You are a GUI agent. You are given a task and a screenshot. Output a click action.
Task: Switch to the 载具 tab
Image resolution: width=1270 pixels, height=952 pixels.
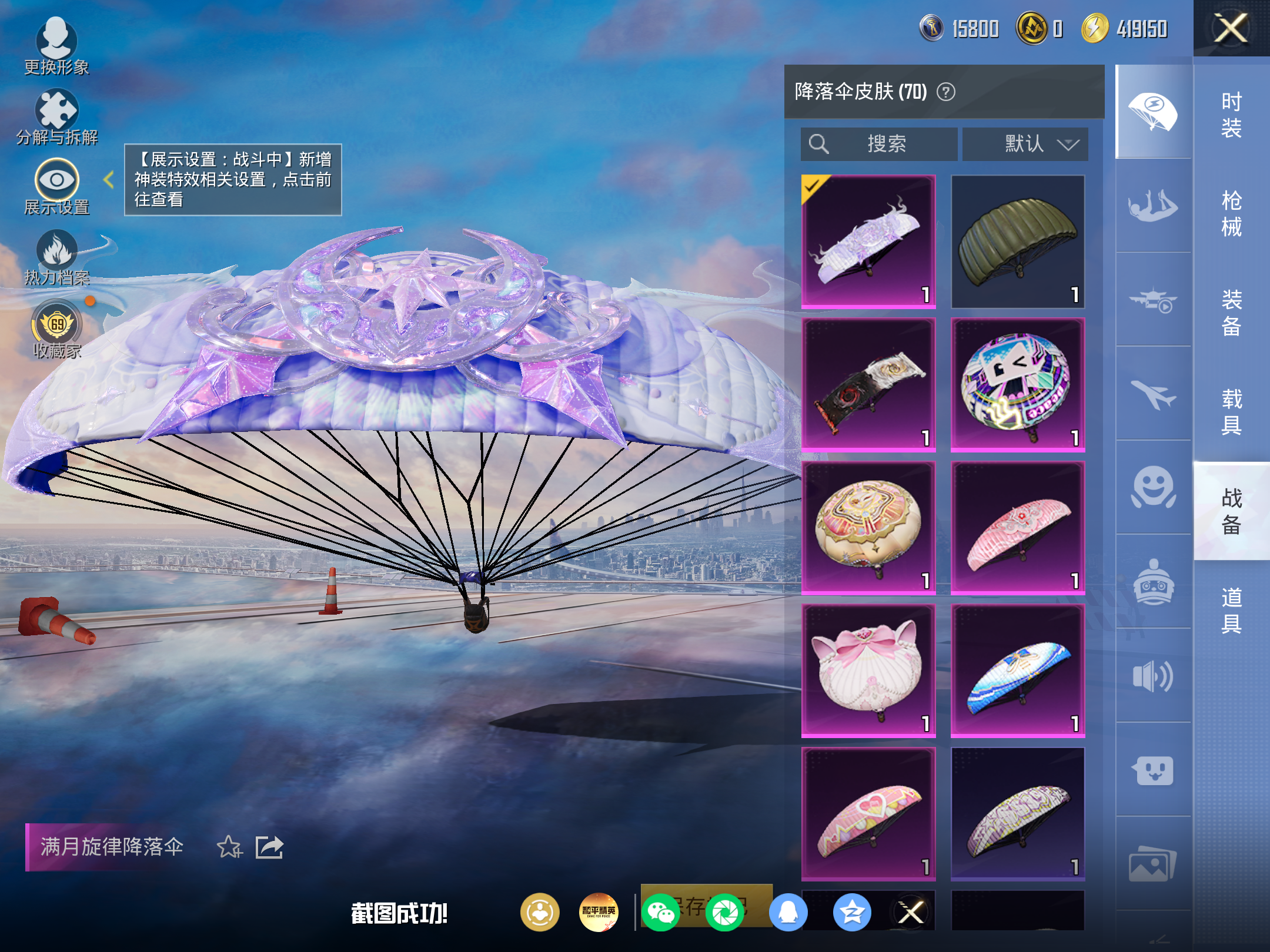click(1231, 413)
